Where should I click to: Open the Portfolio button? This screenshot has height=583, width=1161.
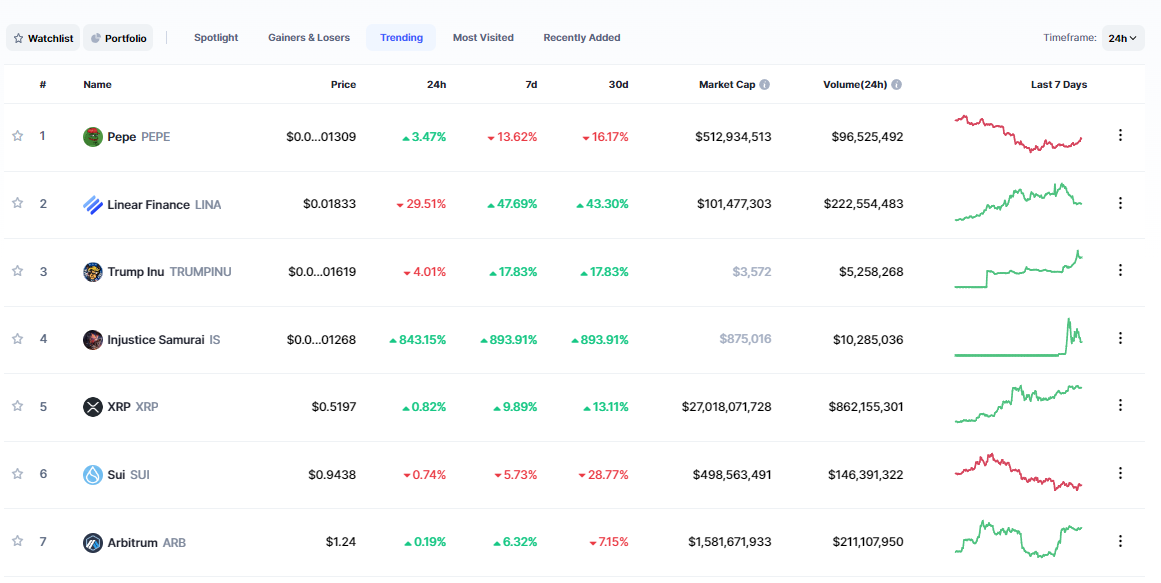[x=118, y=38]
